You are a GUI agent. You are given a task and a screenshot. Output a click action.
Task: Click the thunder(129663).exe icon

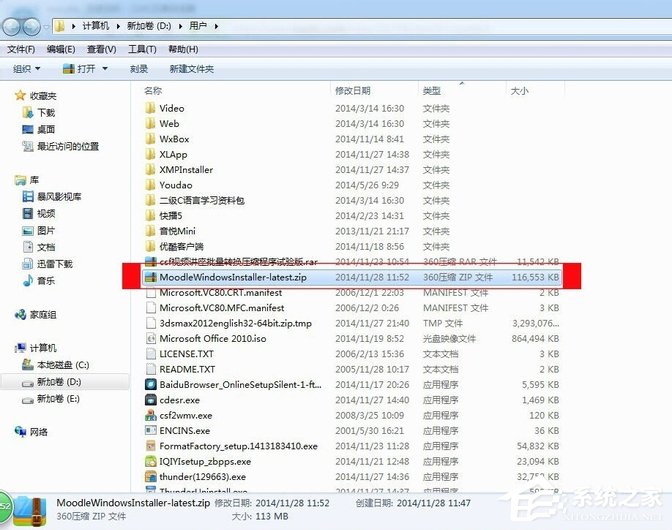pyautogui.click(x=150, y=476)
